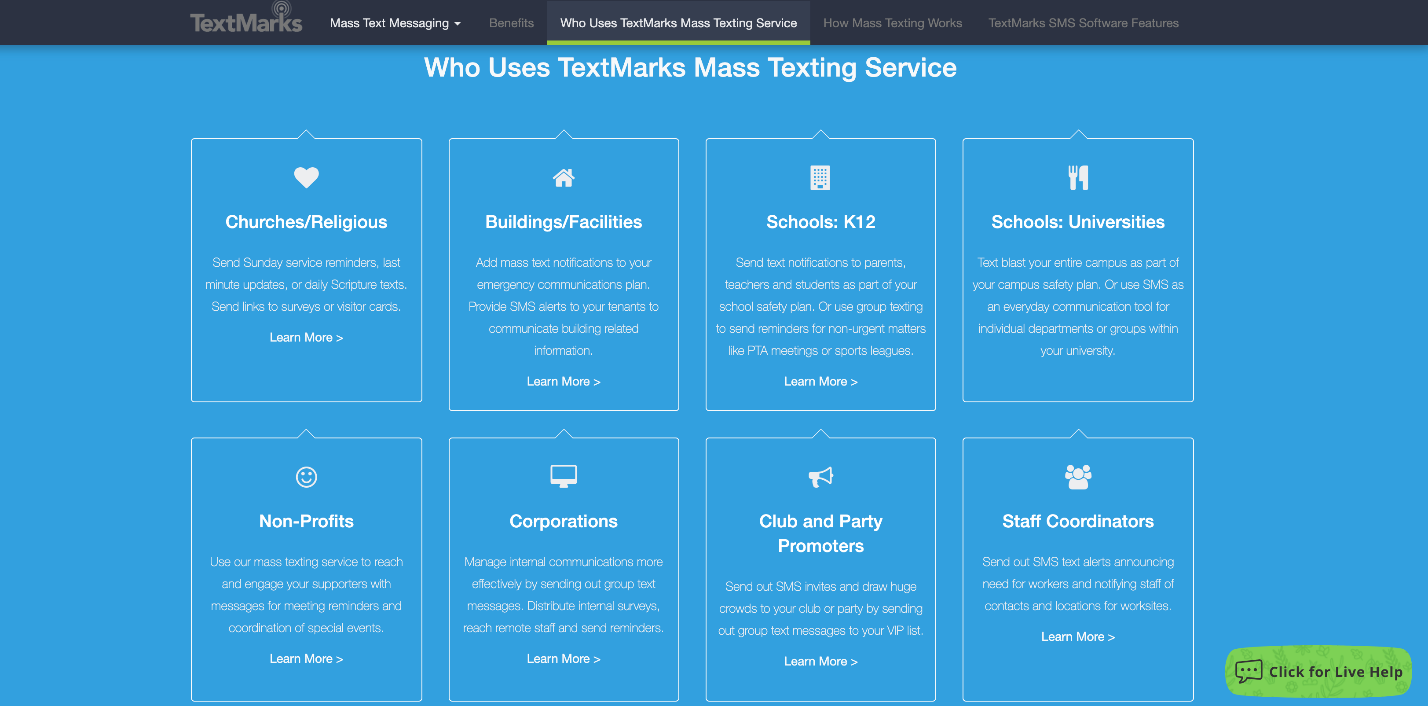Open How Mass Texting Works nav item
1428x706 pixels.
pos(893,23)
